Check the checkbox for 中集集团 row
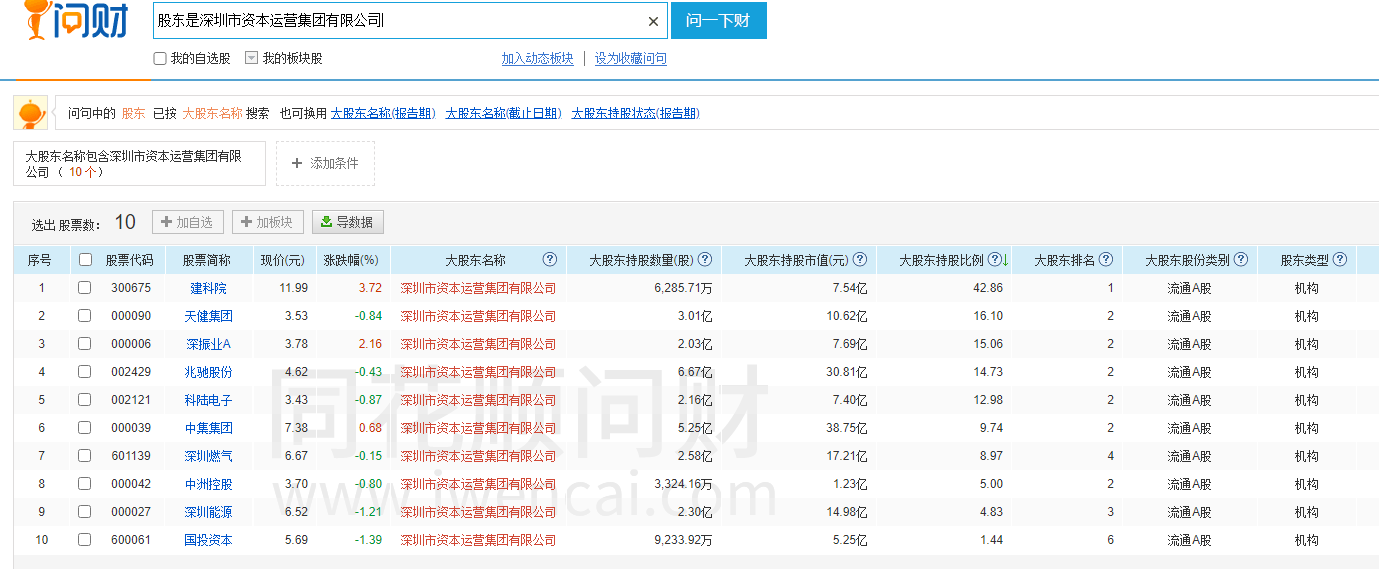The image size is (1379, 569). click(85, 428)
